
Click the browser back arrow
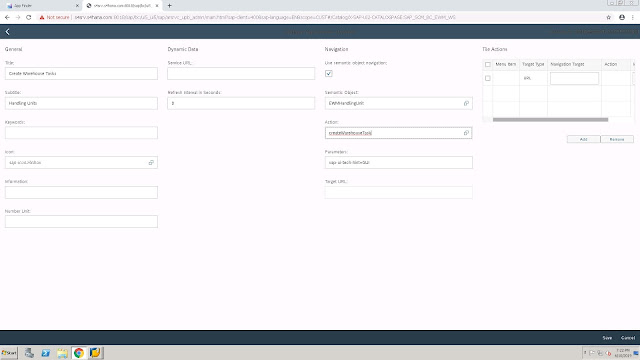click(x=7, y=17)
